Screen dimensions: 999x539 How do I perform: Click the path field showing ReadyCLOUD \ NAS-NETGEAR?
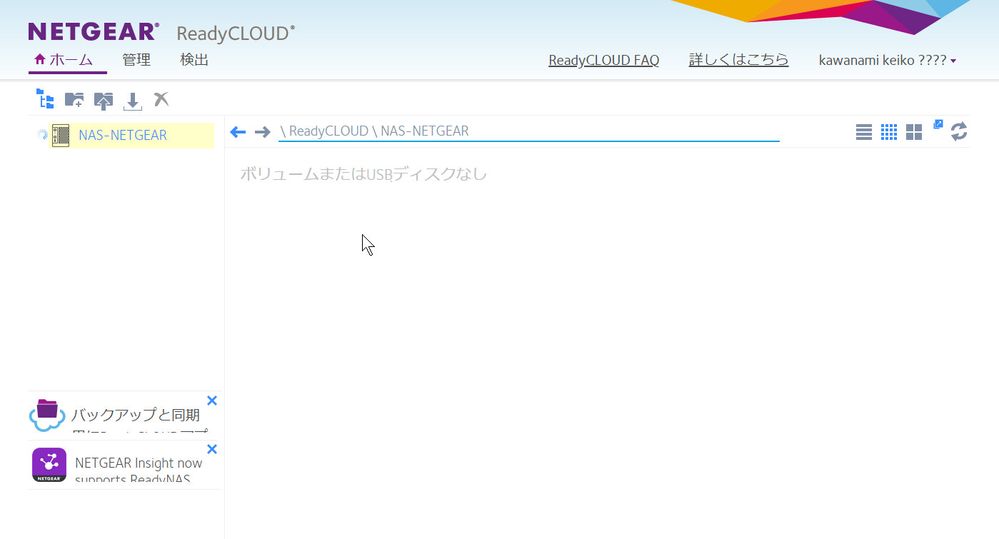coord(529,131)
